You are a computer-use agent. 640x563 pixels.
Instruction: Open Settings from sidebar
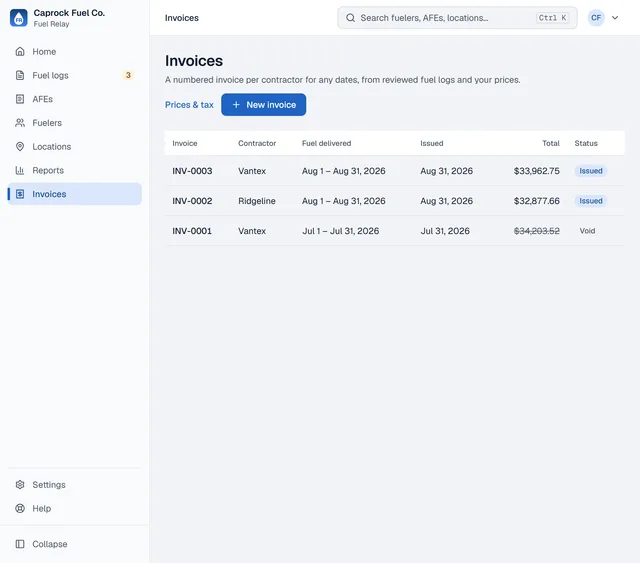point(74,485)
